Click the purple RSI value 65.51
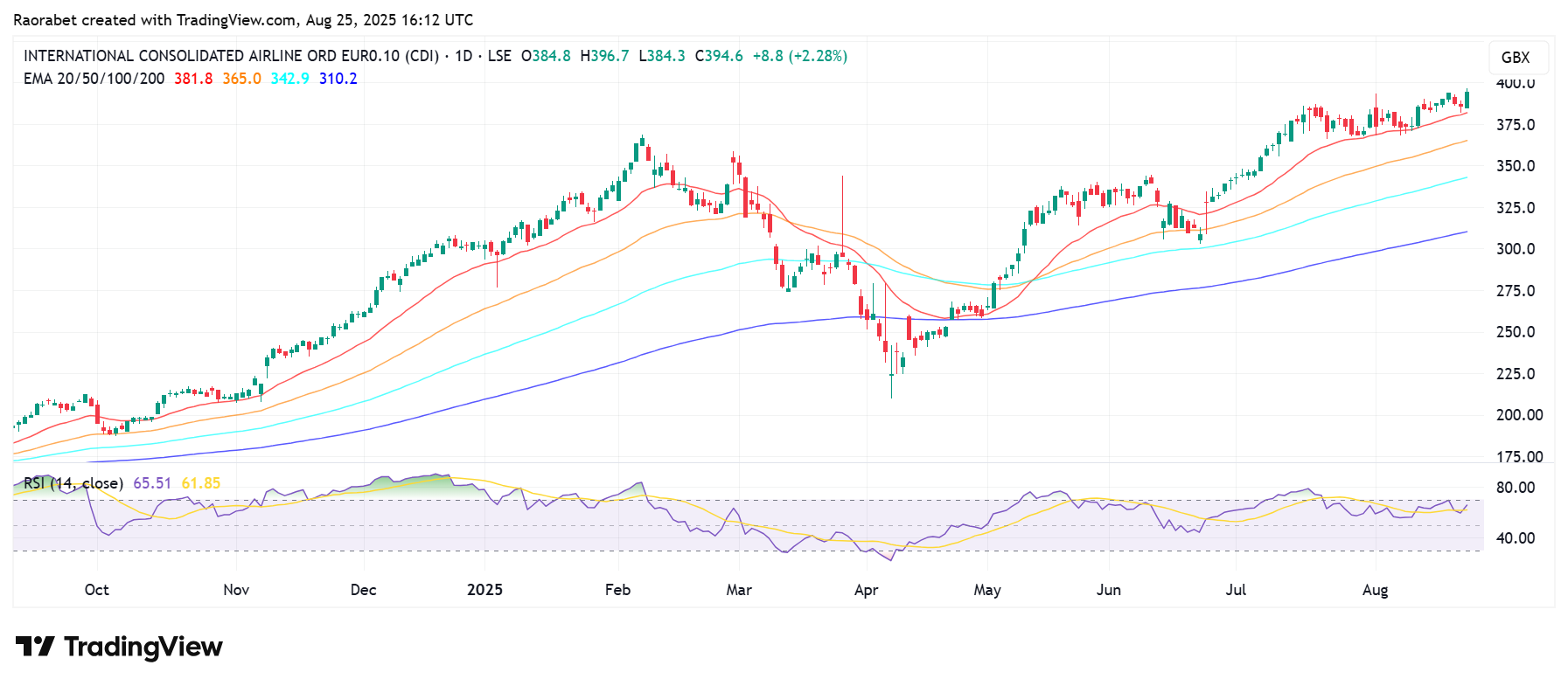The image size is (1568, 686). pyautogui.click(x=152, y=483)
